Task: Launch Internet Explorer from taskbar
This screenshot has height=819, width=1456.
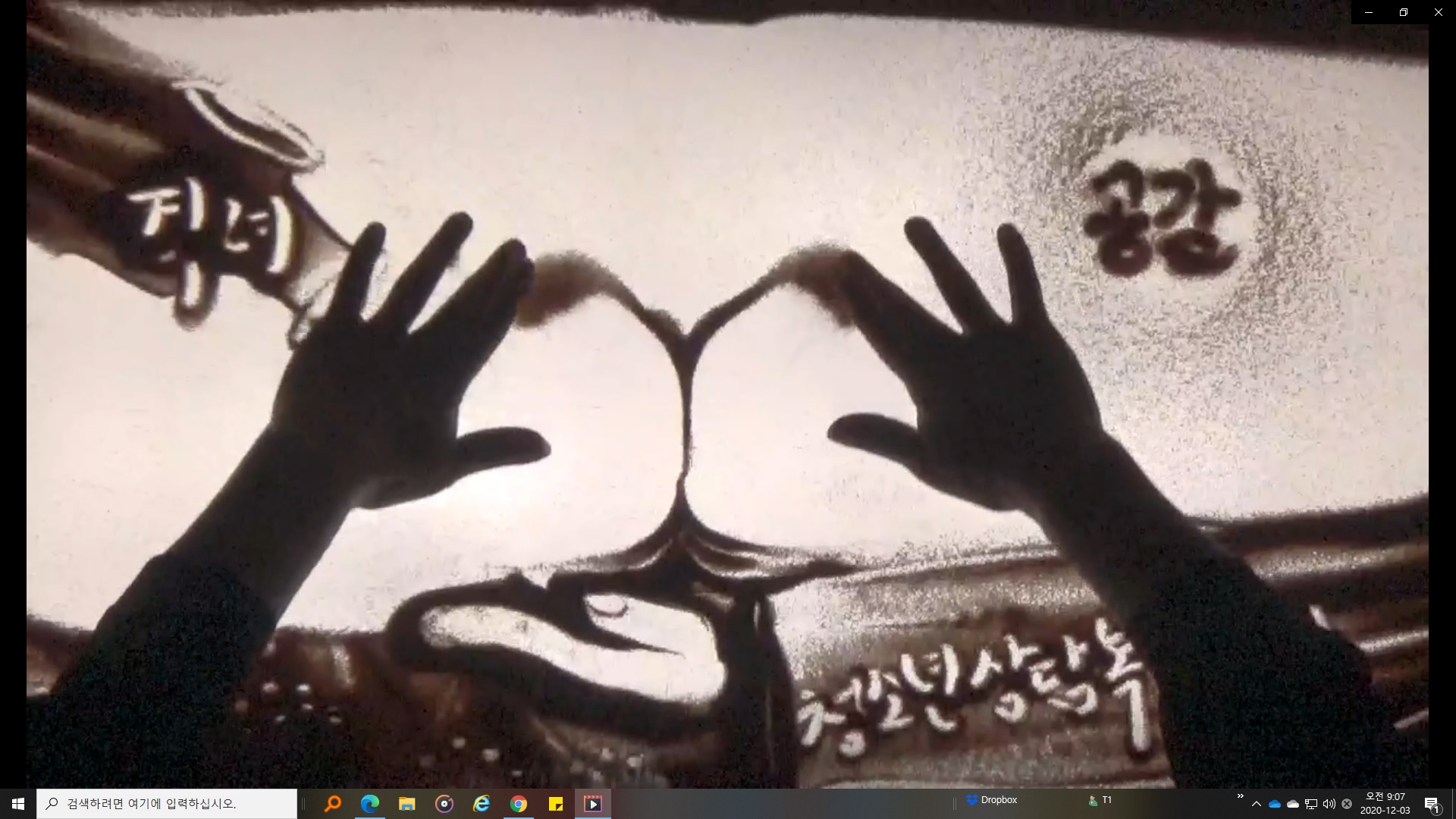Action: 482,804
